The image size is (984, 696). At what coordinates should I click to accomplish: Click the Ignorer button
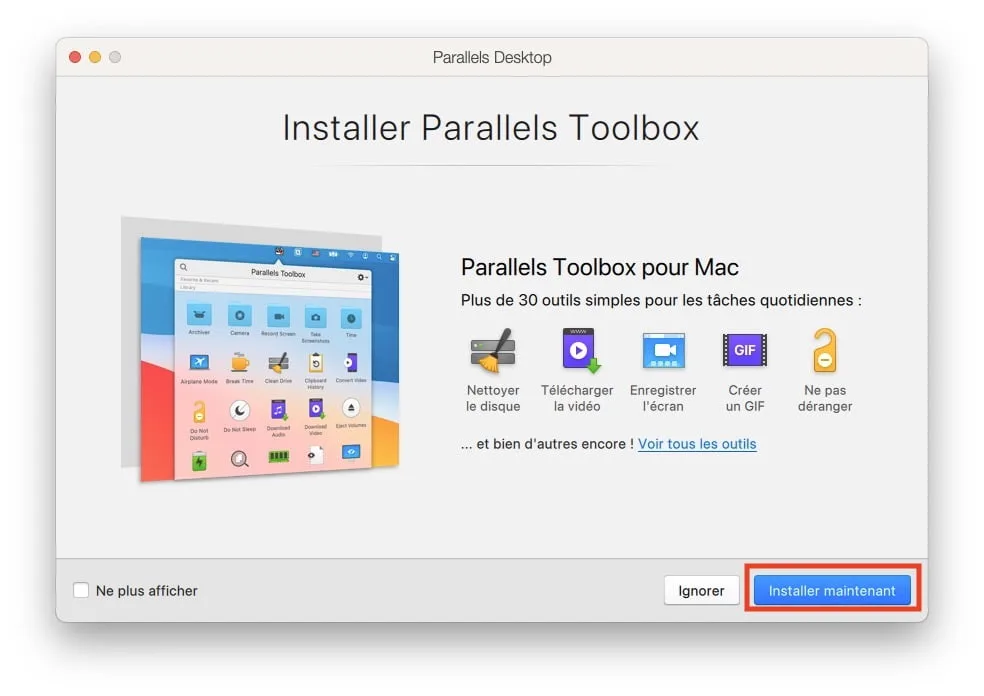pyautogui.click(x=701, y=590)
